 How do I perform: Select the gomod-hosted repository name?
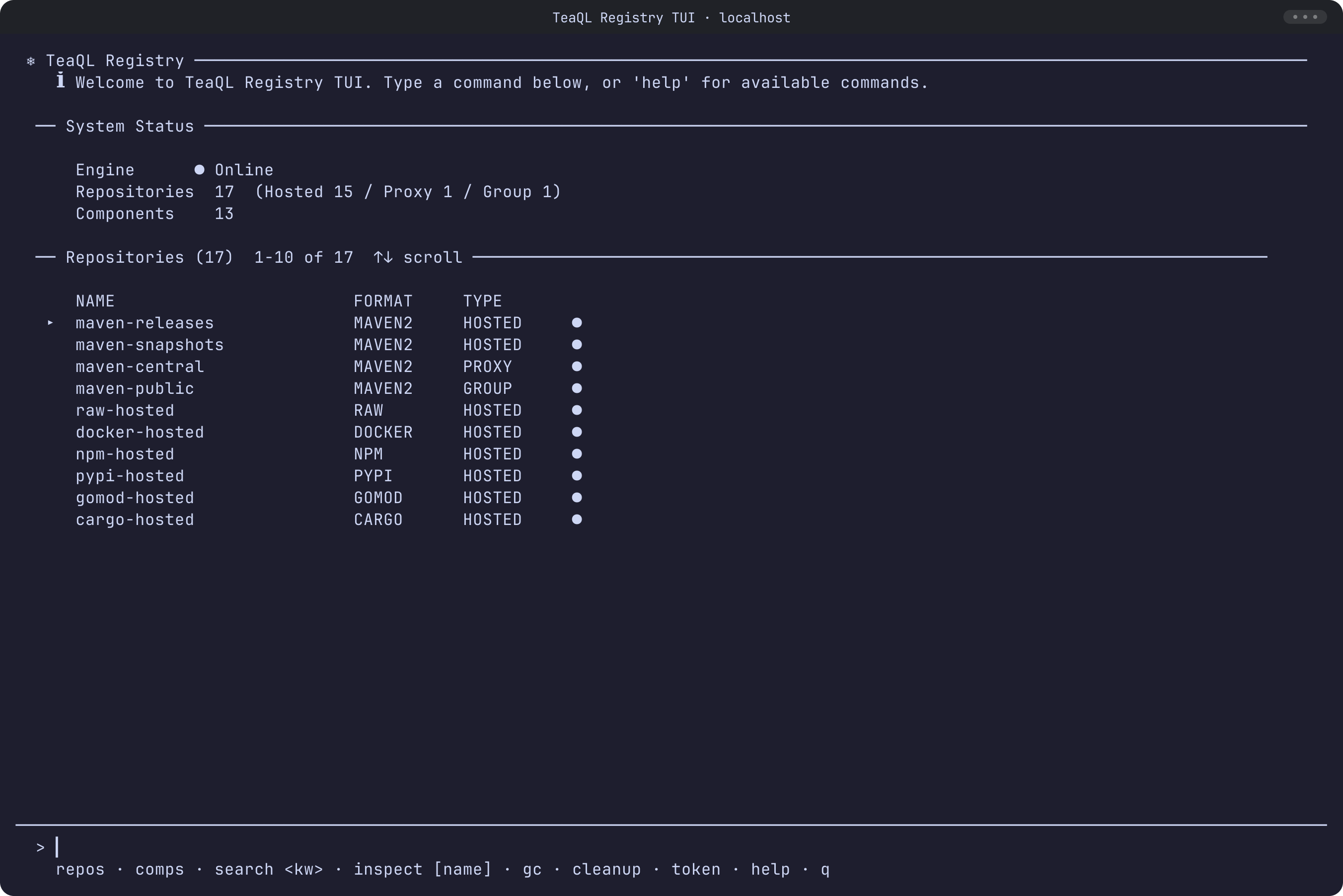coord(135,498)
